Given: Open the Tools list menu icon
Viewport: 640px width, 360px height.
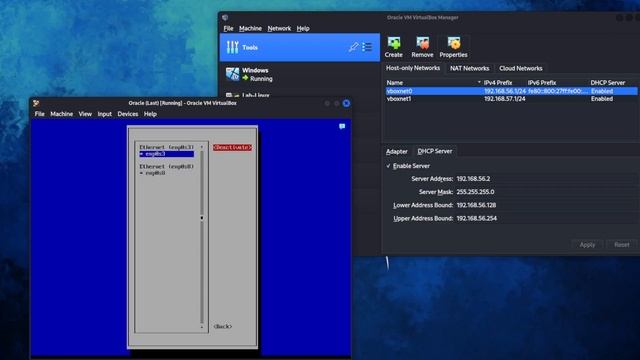Looking at the screenshot, I should [x=367, y=47].
